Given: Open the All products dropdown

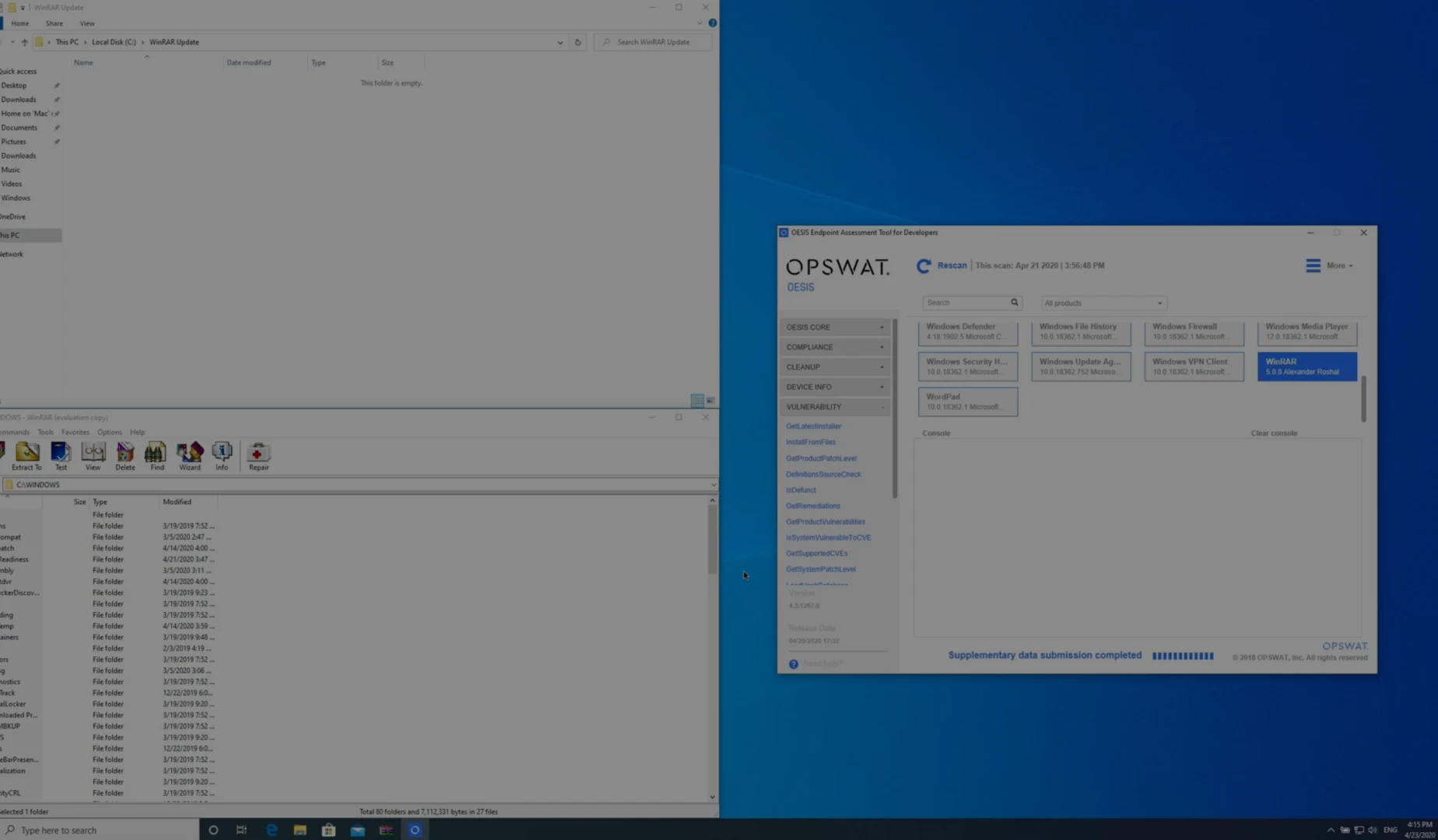Looking at the screenshot, I should [1103, 303].
